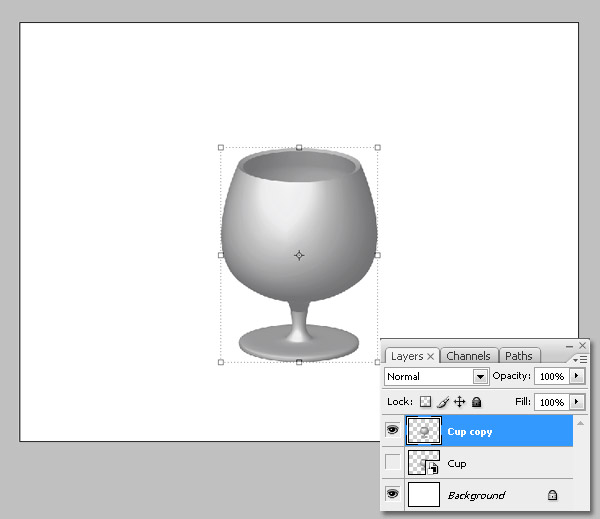
Task: Click the Fill 100% field
Action: coord(552,402)
